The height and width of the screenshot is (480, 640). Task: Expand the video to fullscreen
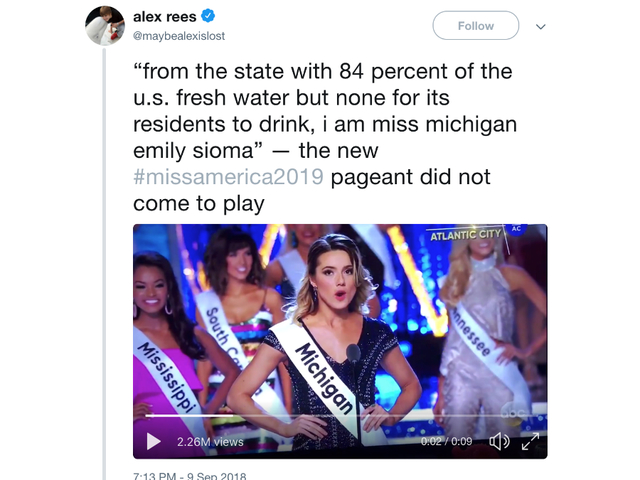[x=530, y=441]
